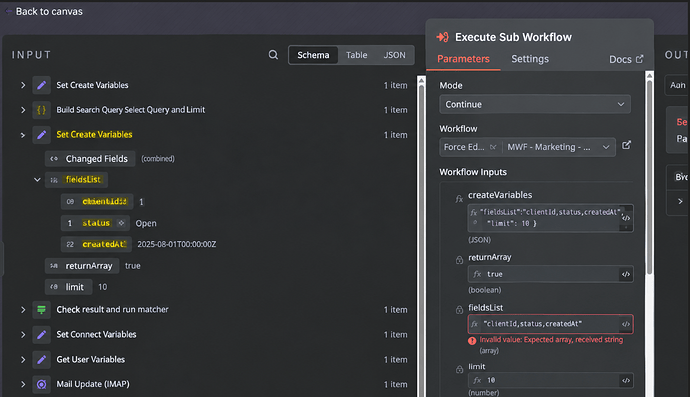Open the Parameters tab

pos(463,59)
